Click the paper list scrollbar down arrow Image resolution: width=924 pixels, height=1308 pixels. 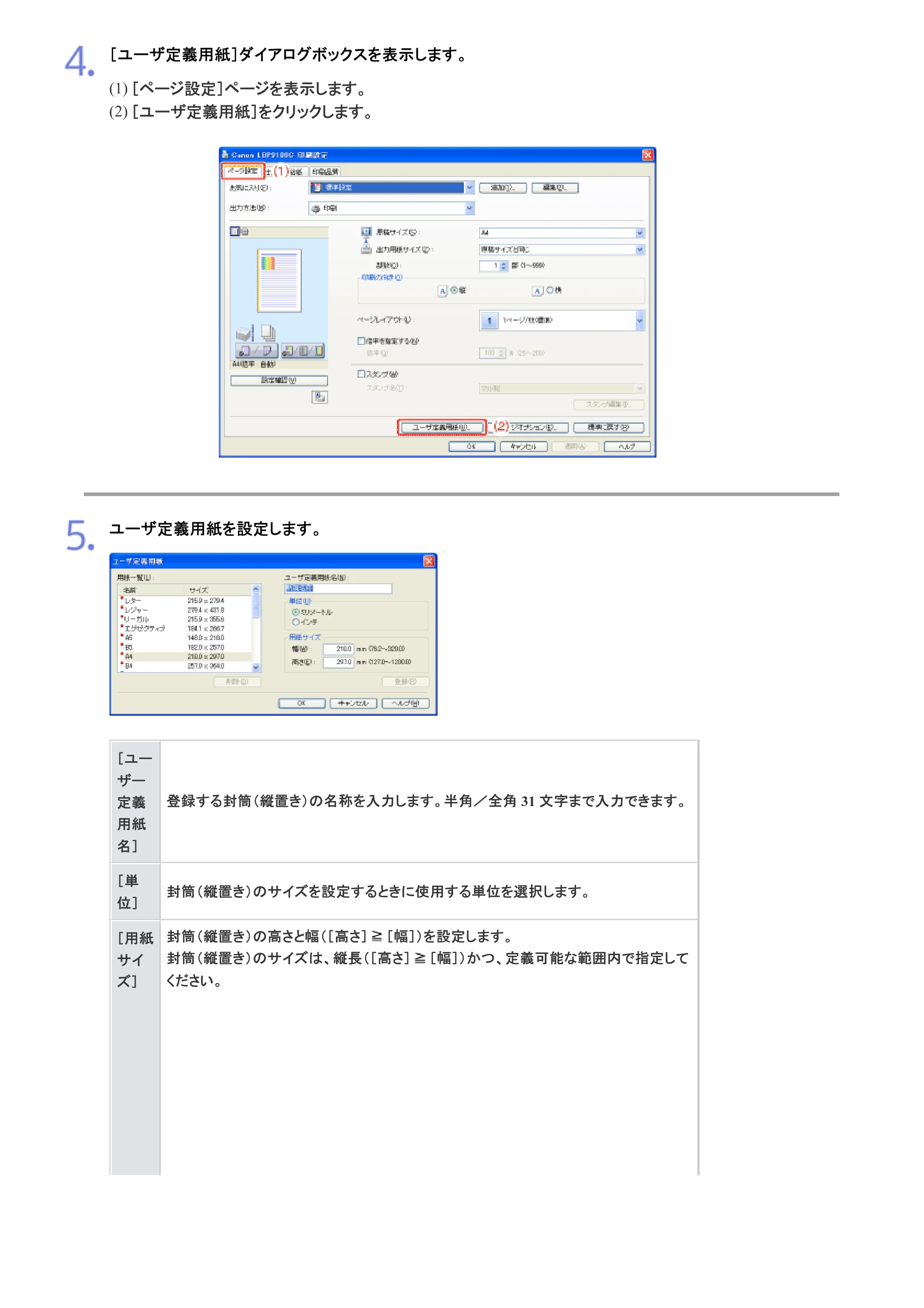(x=256, y=668)
